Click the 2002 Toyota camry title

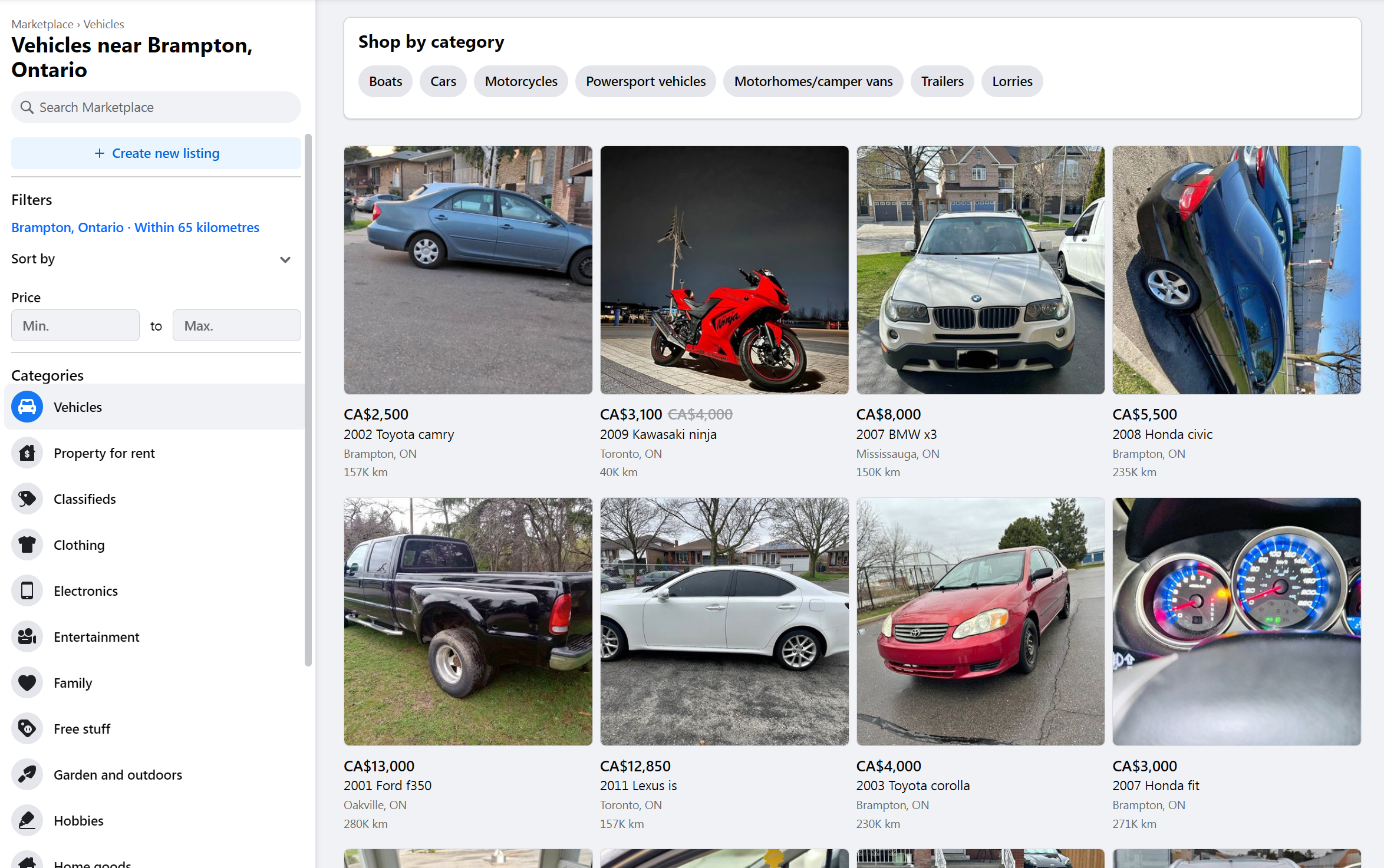(x=399, y=434)
